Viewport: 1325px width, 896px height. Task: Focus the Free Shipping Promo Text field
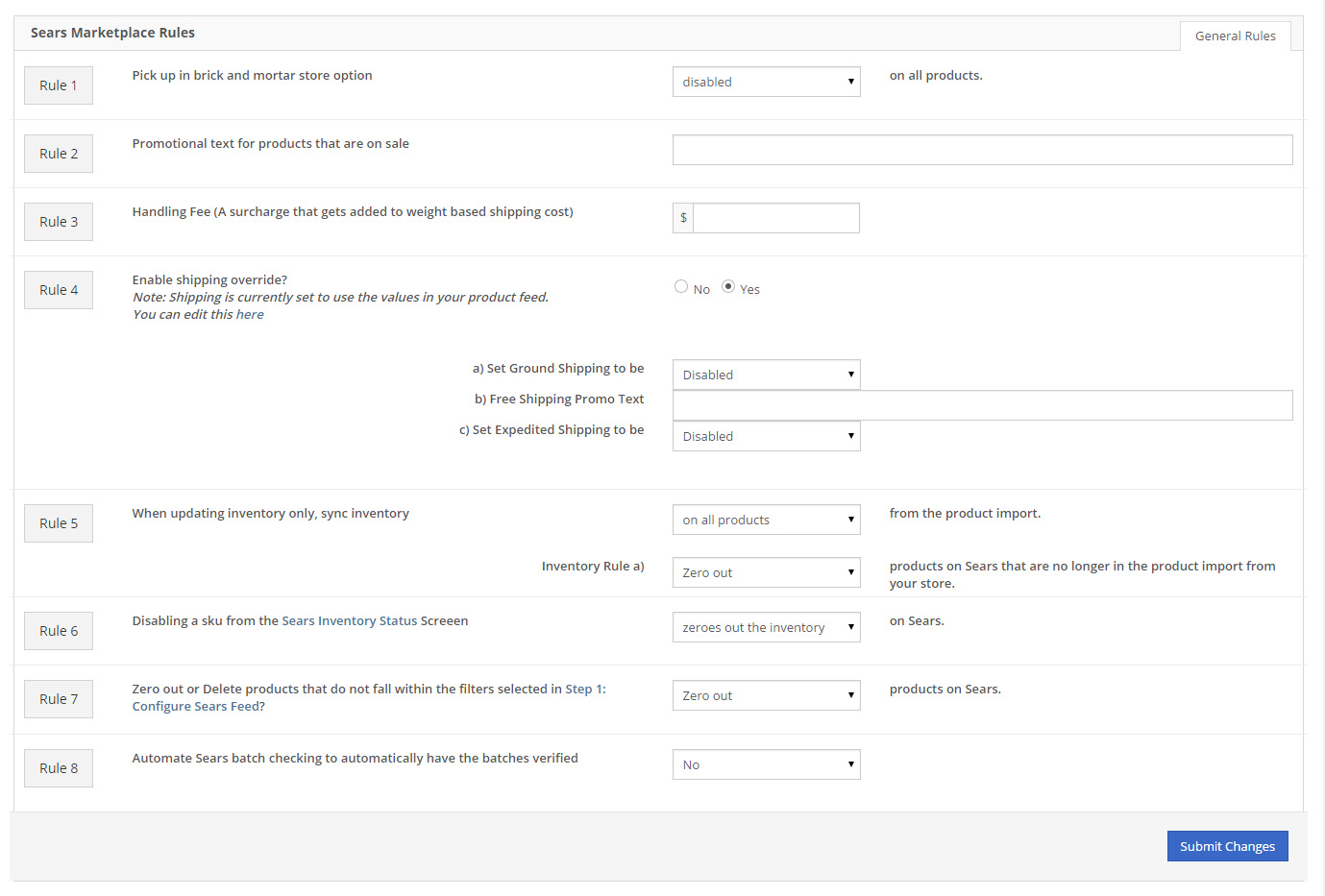pyautogui.click(x=982, y=405)
